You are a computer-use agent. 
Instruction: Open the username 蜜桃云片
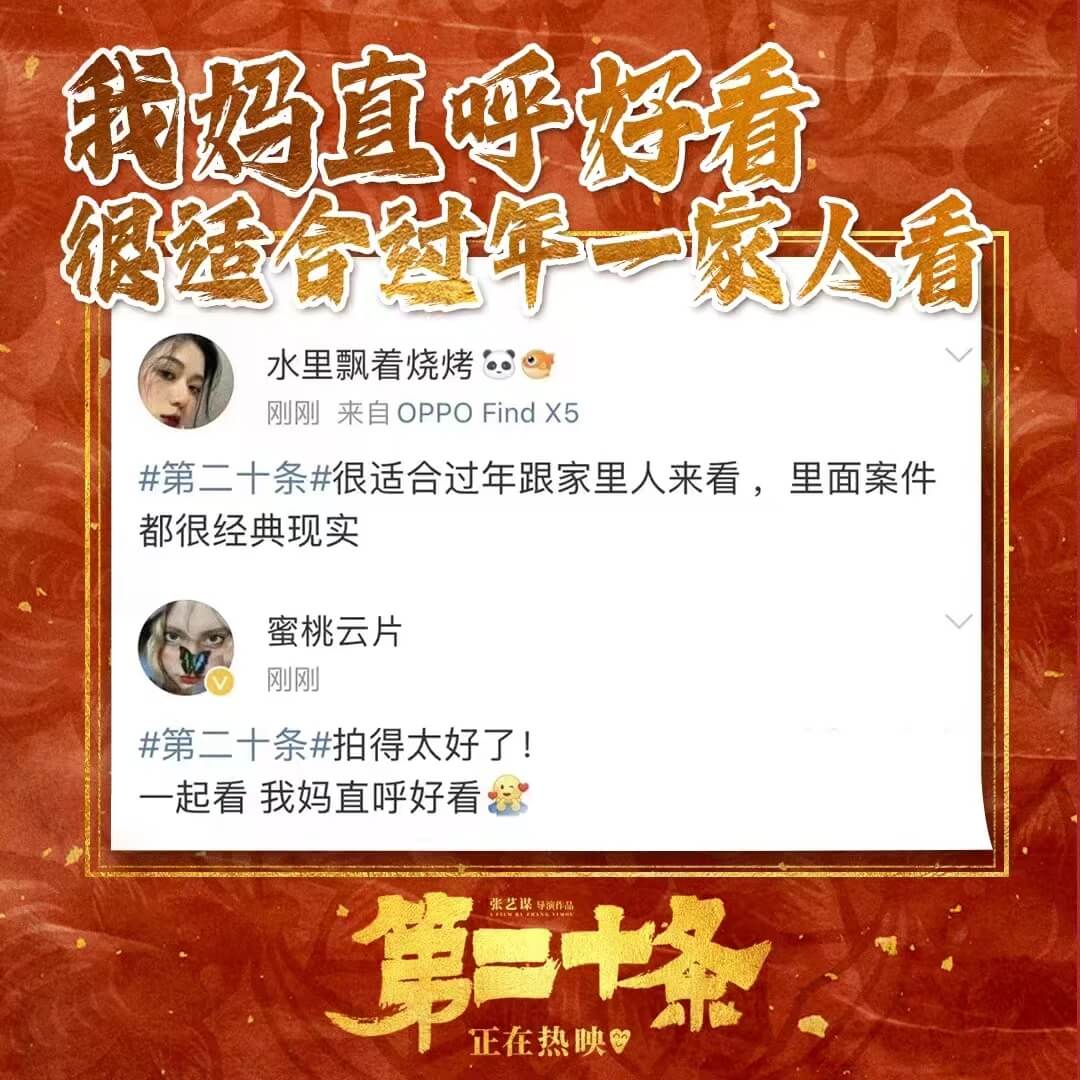point(334,632)
